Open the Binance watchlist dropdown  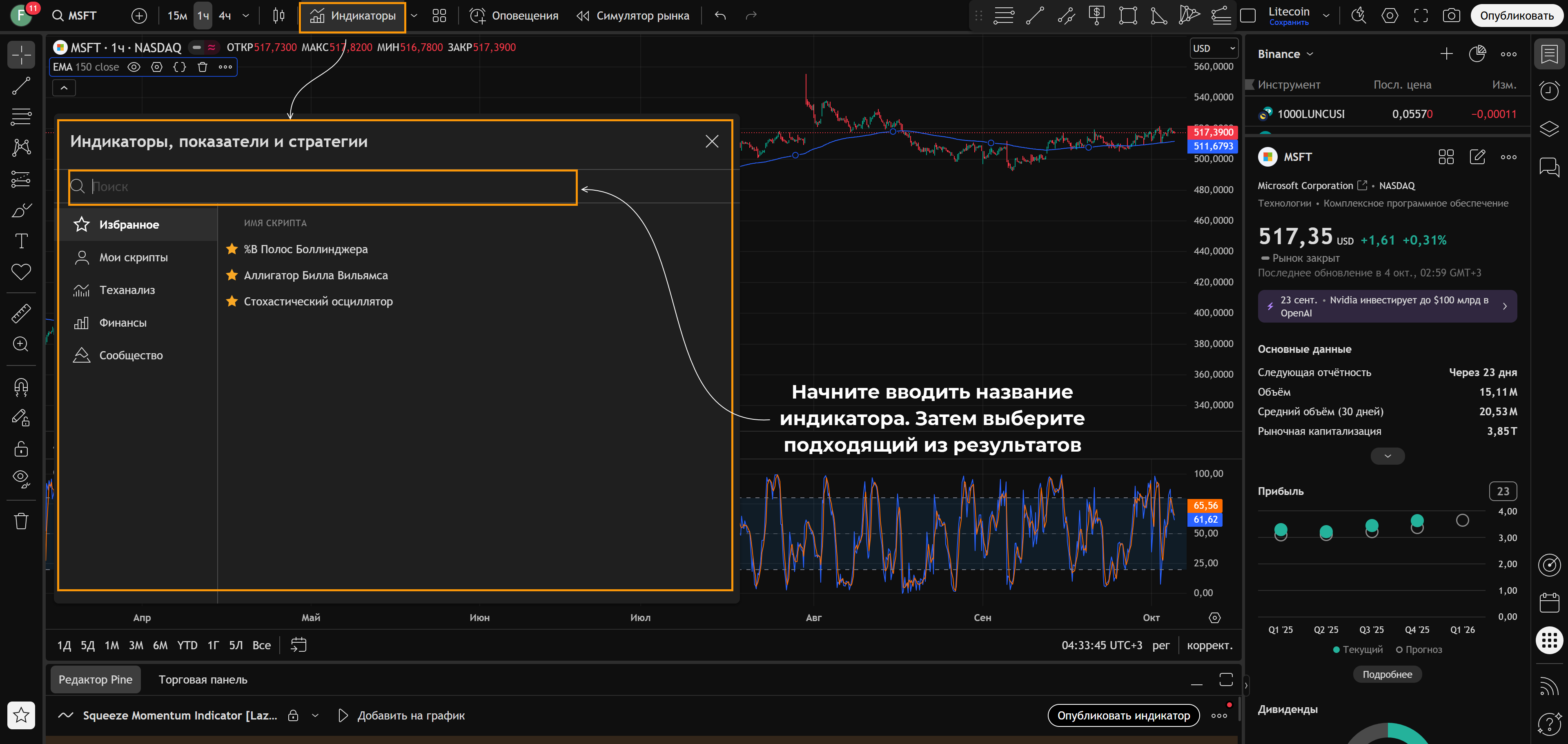pos(1285,54)
